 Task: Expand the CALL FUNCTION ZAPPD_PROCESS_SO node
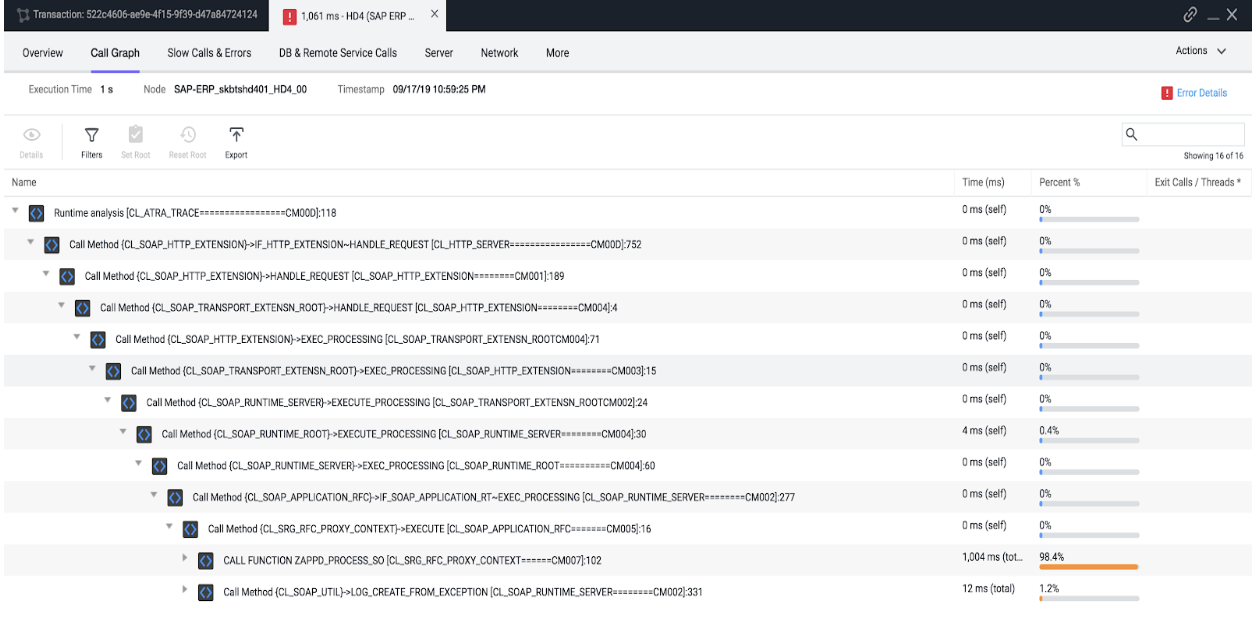(184, 558)
